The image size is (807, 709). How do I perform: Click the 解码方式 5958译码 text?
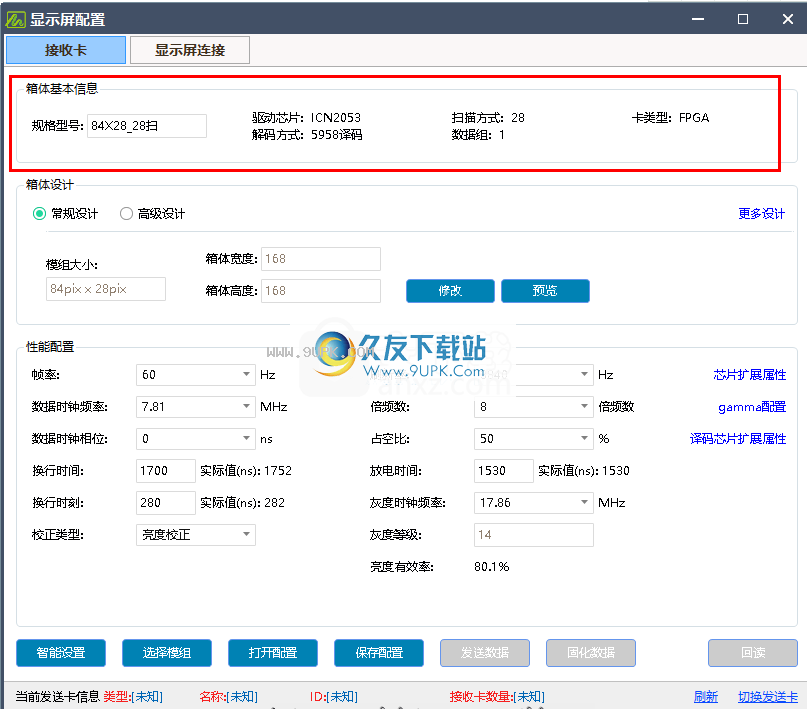point(307,135)
